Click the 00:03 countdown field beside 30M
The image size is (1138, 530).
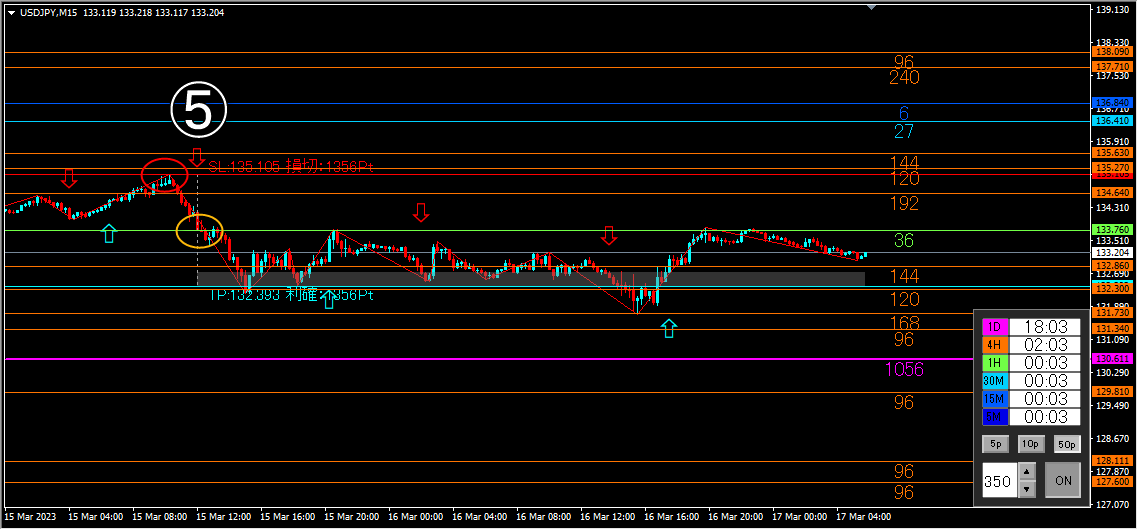[1044, 381]
